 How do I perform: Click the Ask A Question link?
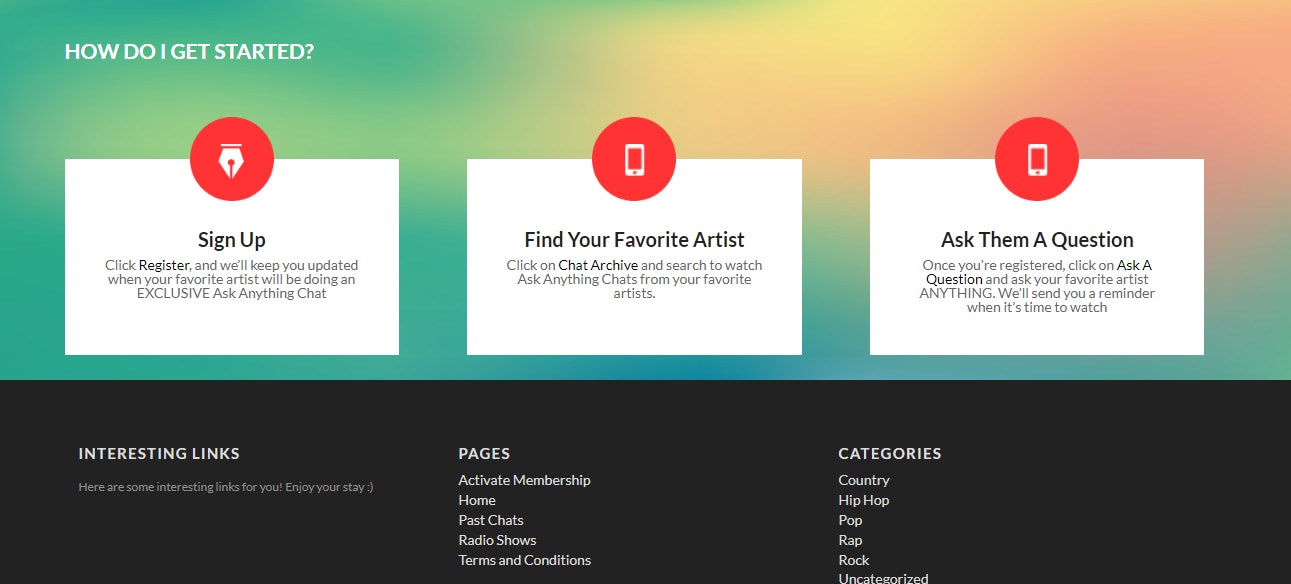(1134, 266)
